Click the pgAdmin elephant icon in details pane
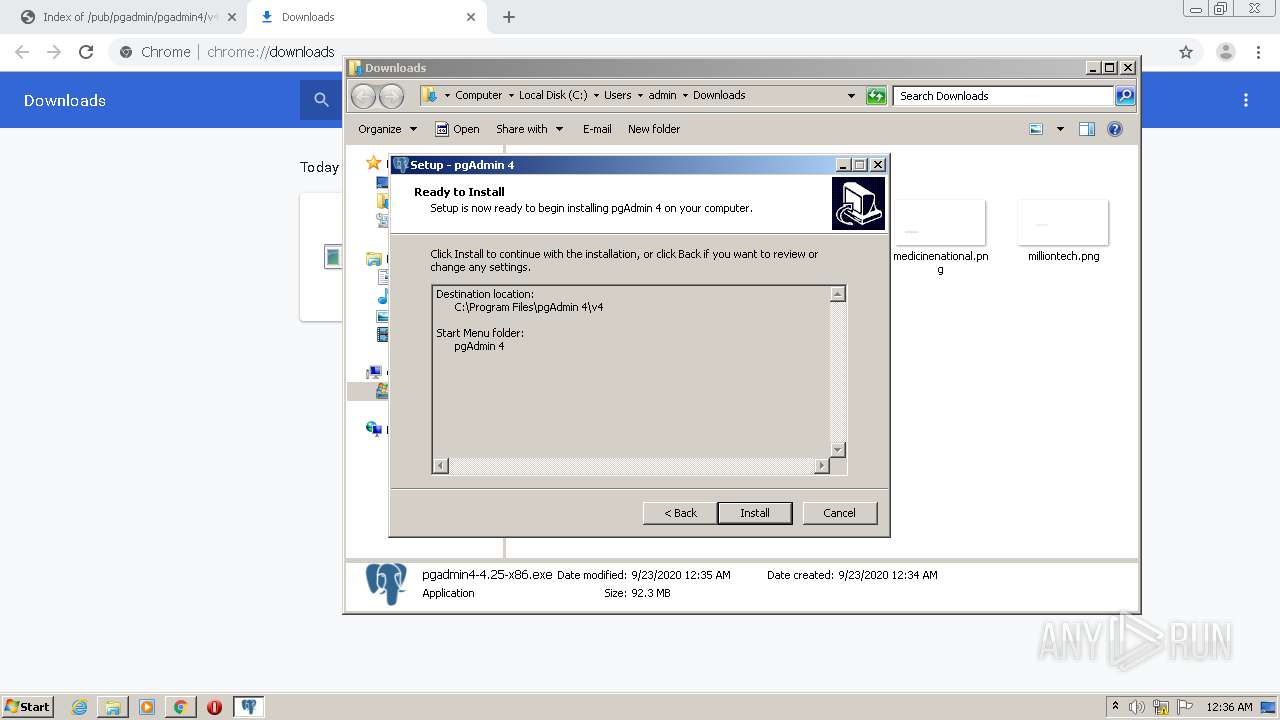 click(x=386, y=583)
